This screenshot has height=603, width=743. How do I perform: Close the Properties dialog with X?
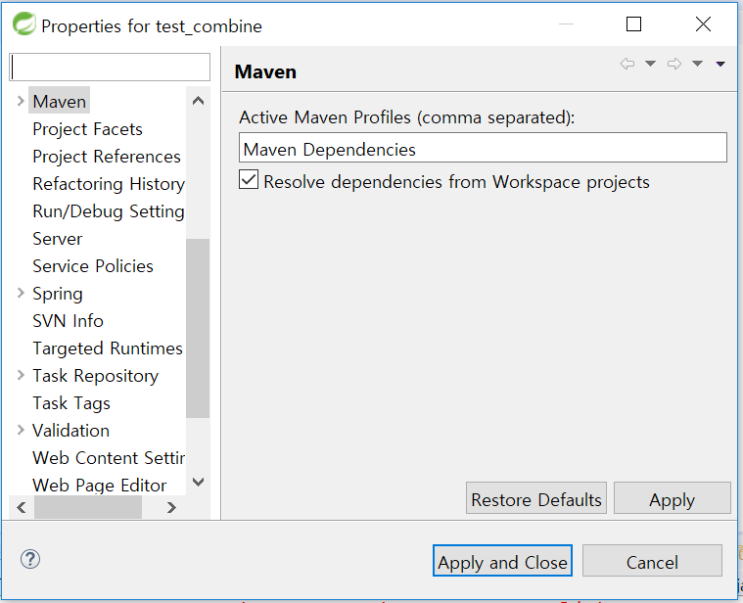pyautogui.click(x=703, y=24)
